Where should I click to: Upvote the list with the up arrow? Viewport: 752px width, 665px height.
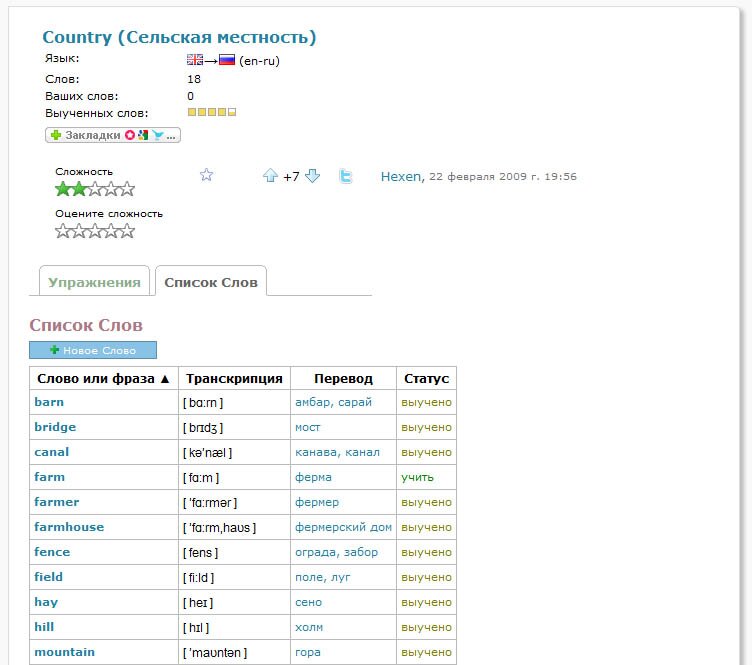click(x=270, y=176)
